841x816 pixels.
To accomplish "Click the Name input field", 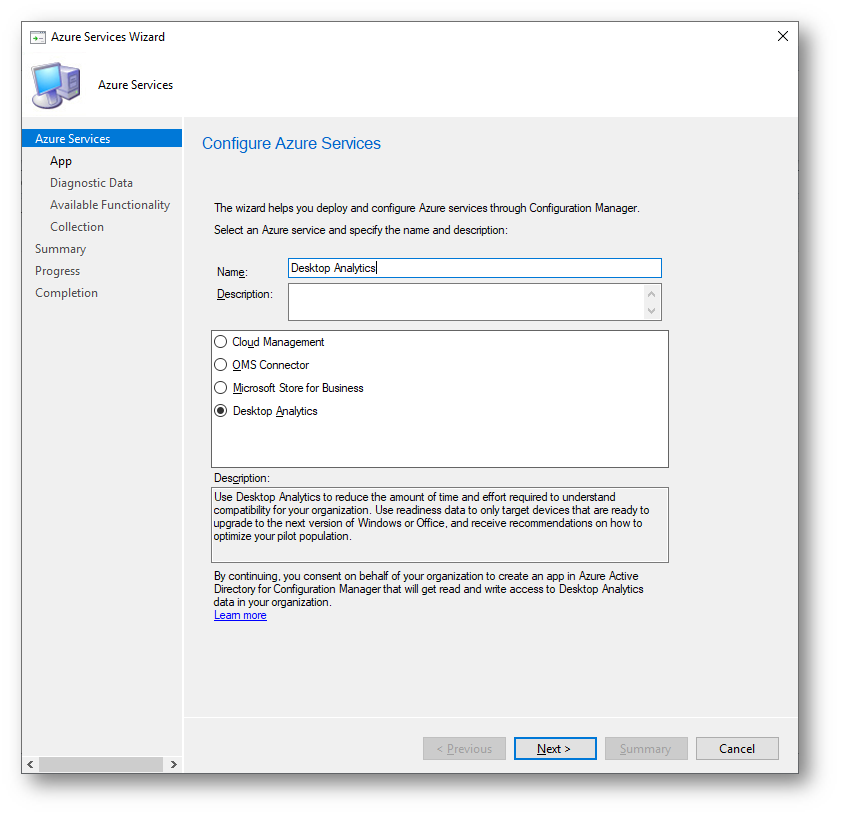I will tap(475, 268).
